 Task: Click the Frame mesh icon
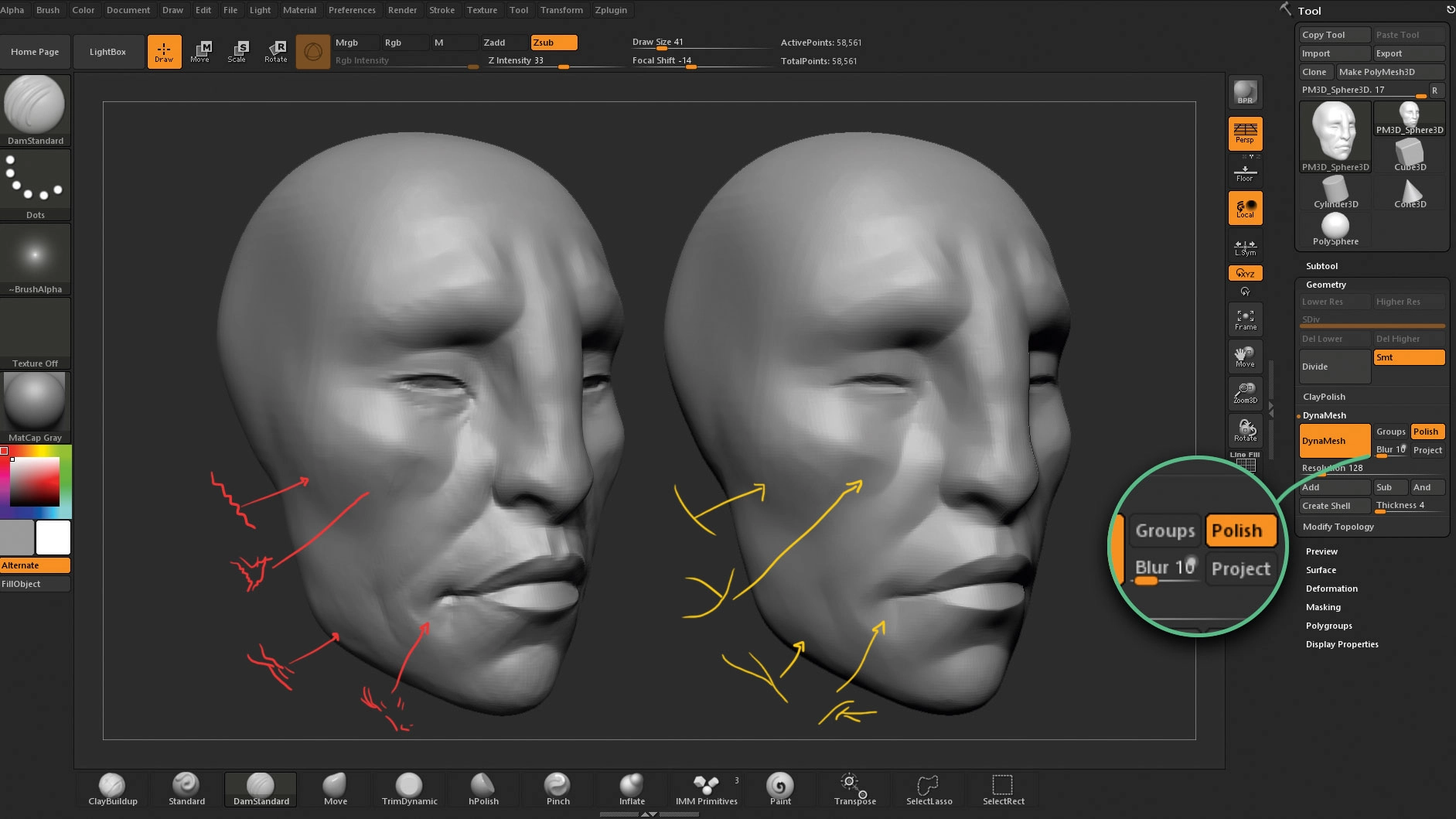(x=1245, y=319)
